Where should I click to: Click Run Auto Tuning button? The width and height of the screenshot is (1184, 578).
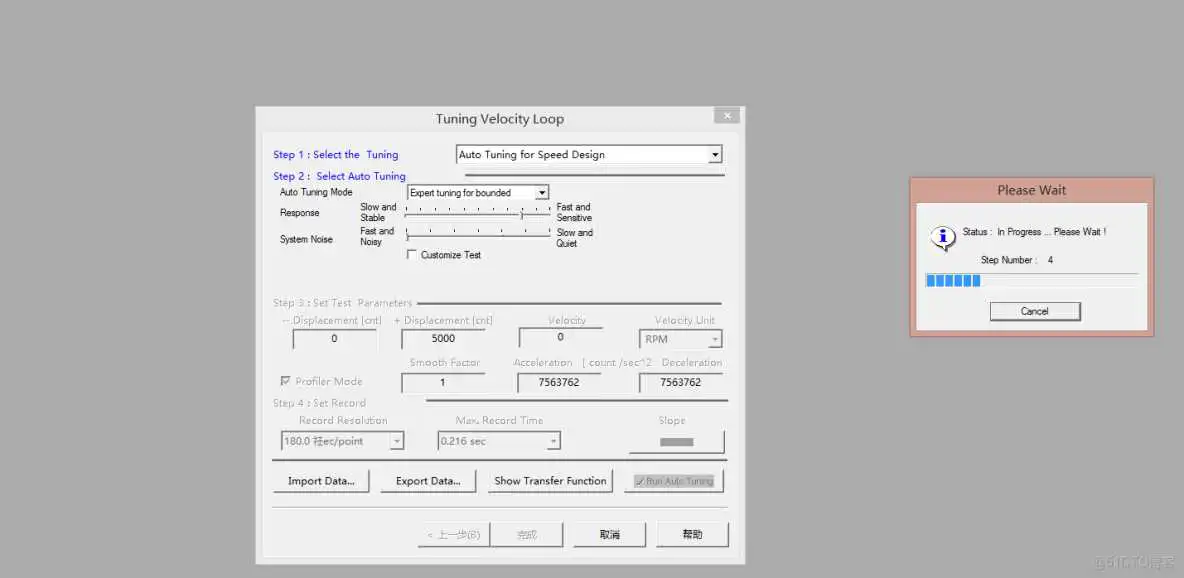(674, 481)
